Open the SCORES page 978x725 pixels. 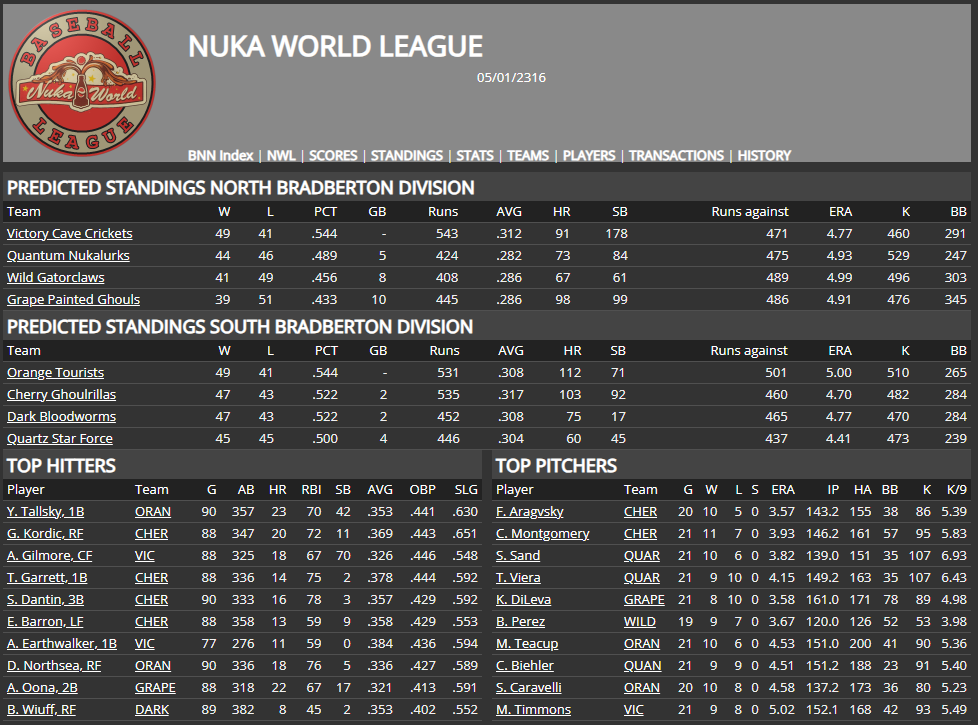pyautogui.click(x=333, y=155)
